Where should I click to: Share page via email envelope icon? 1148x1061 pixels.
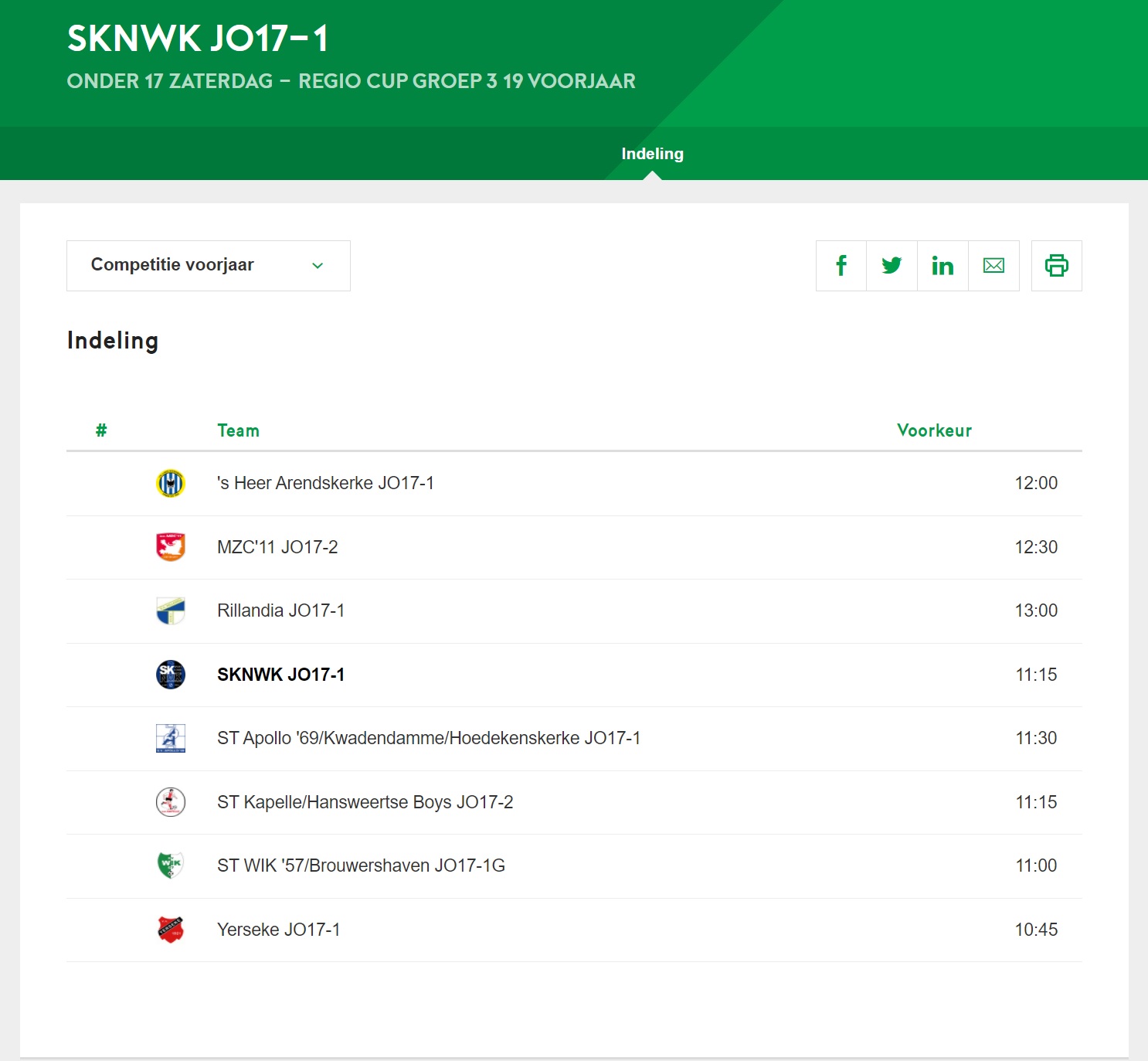pyautogui.click(x=993, y=266)
